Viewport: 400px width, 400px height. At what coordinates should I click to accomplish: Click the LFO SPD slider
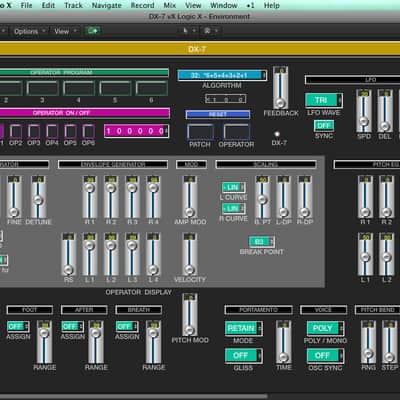(x=364, y=111)
